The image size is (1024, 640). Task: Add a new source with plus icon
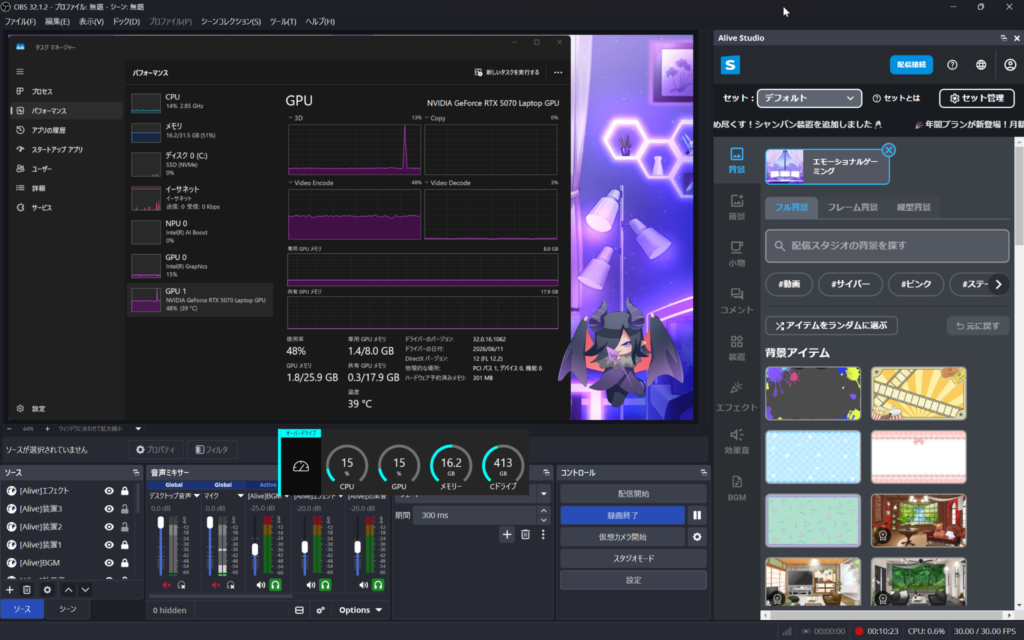[10, 590]
